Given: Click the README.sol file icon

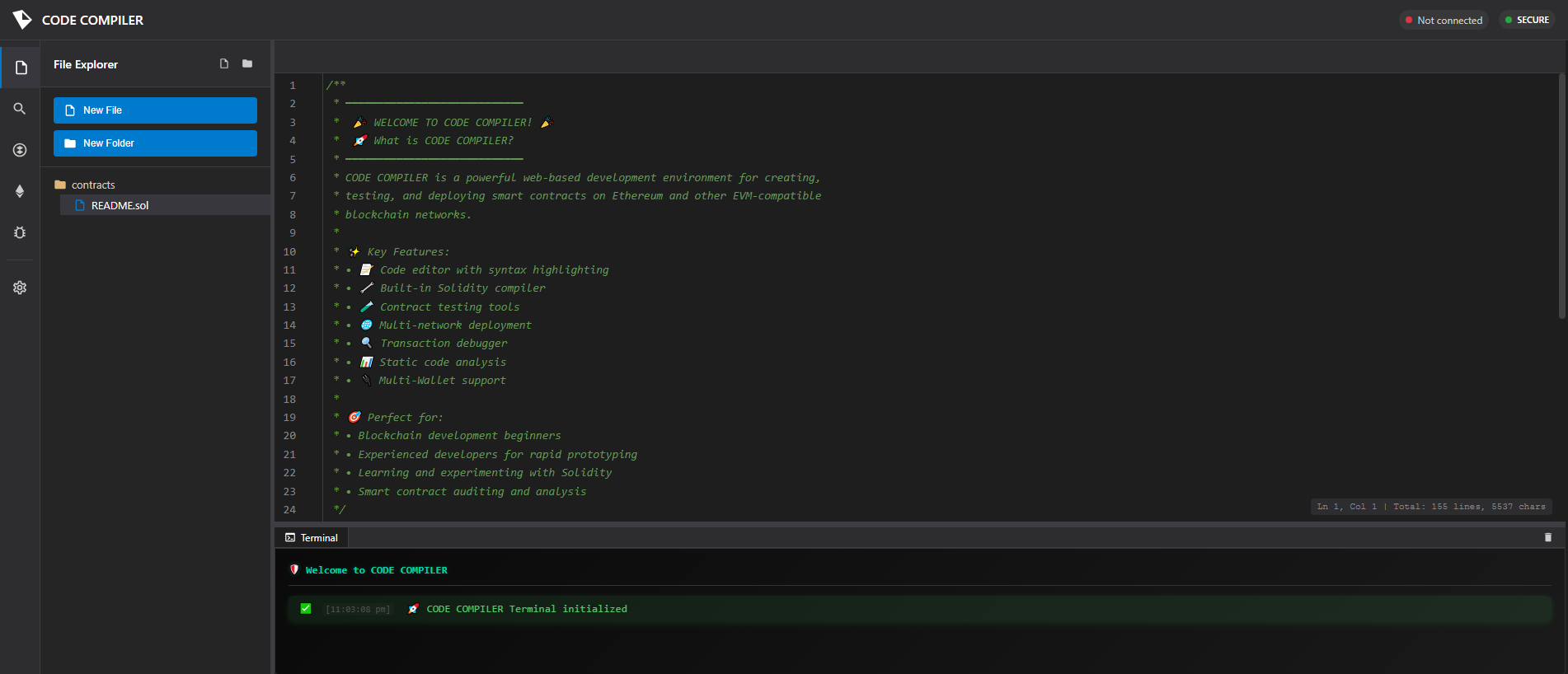Looking at the screenshot, I should pyautogui.click(x=80, y=205).
